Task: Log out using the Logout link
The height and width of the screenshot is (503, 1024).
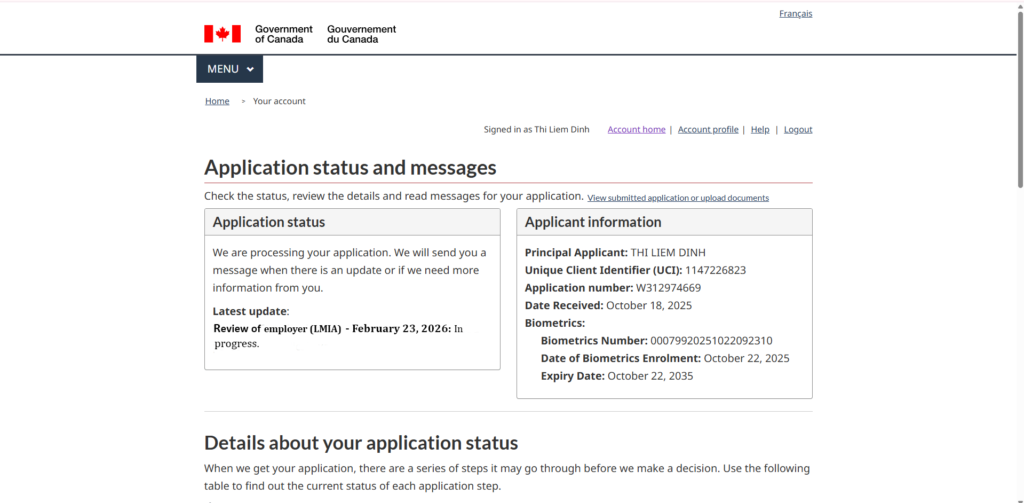Action: coord(798,130)
